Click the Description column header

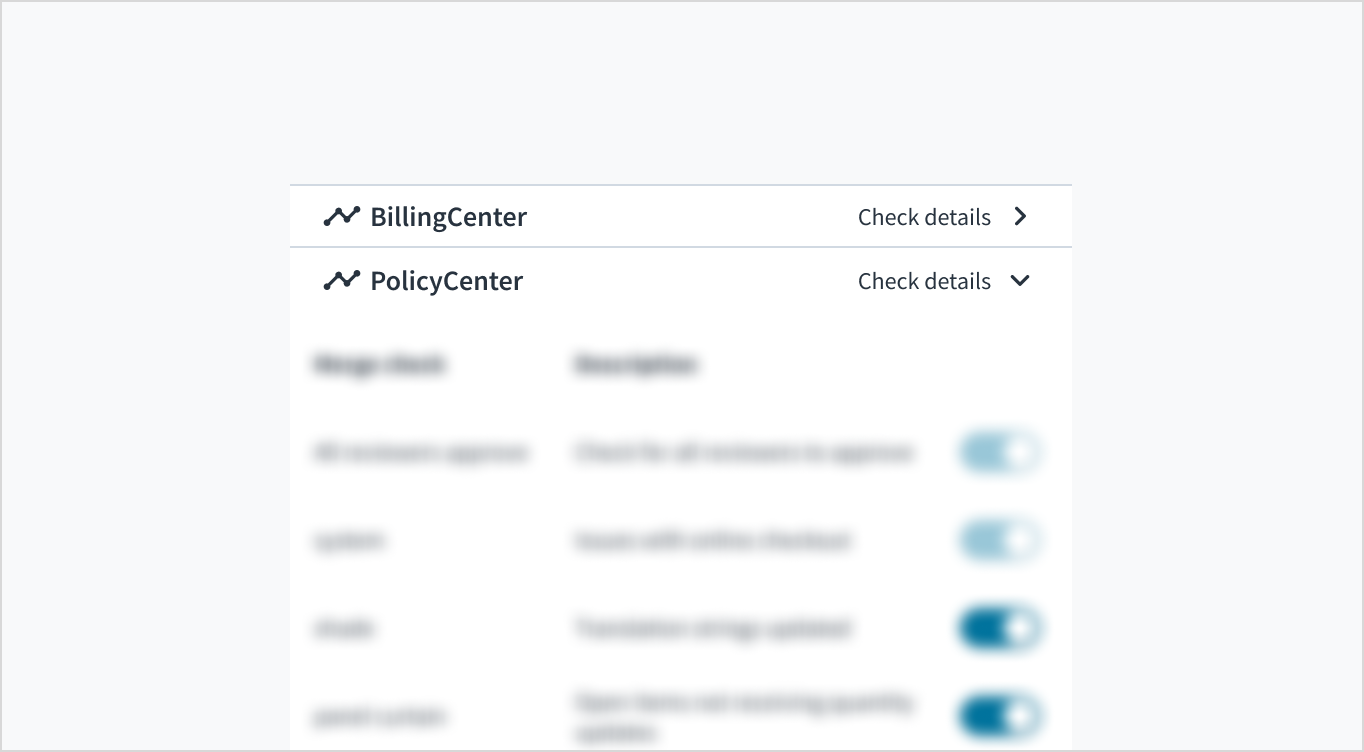[x=635, y=365]
